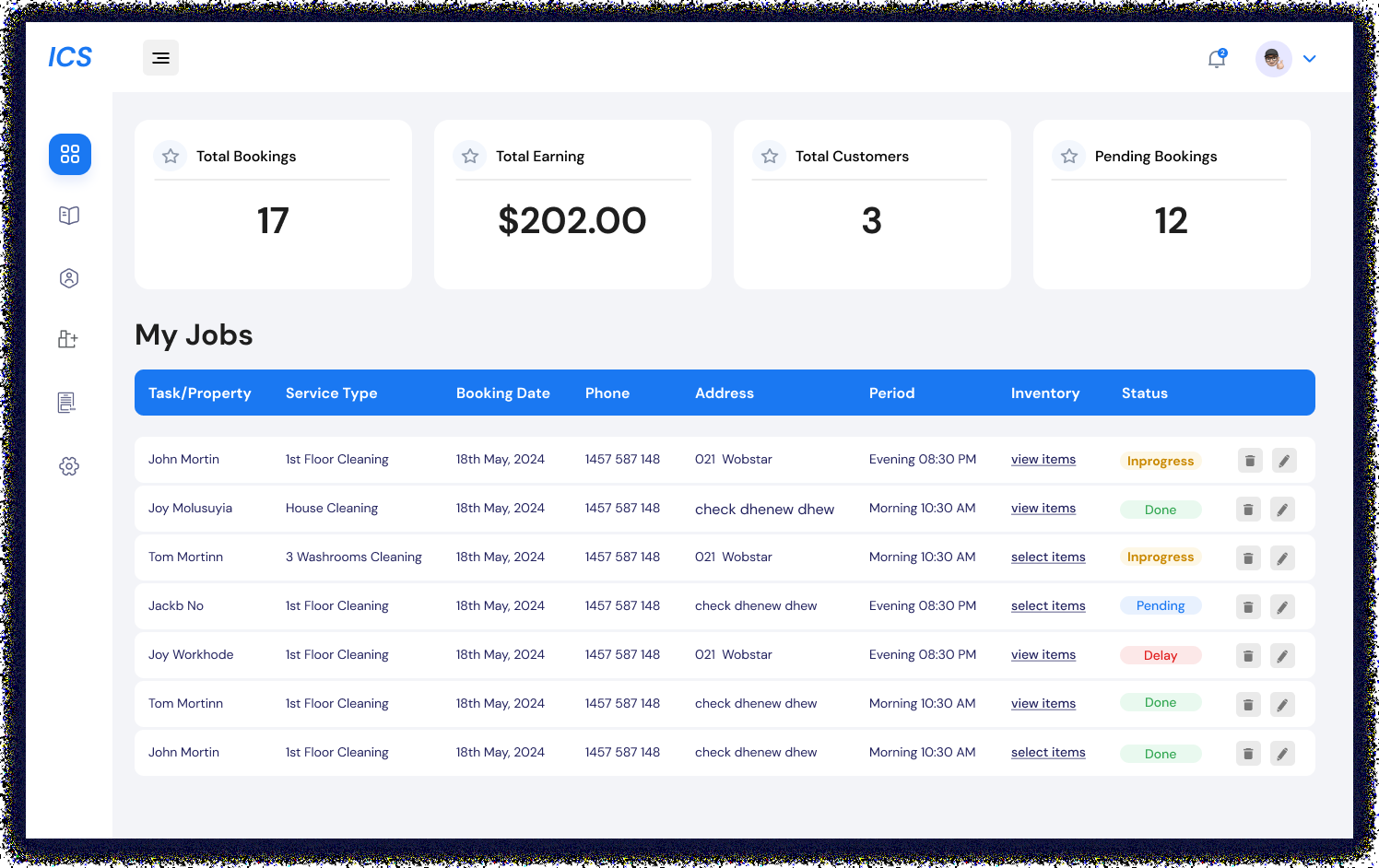Click the open book icon in sidebar
Screen dimensions: 1379x868
(69, 216)
